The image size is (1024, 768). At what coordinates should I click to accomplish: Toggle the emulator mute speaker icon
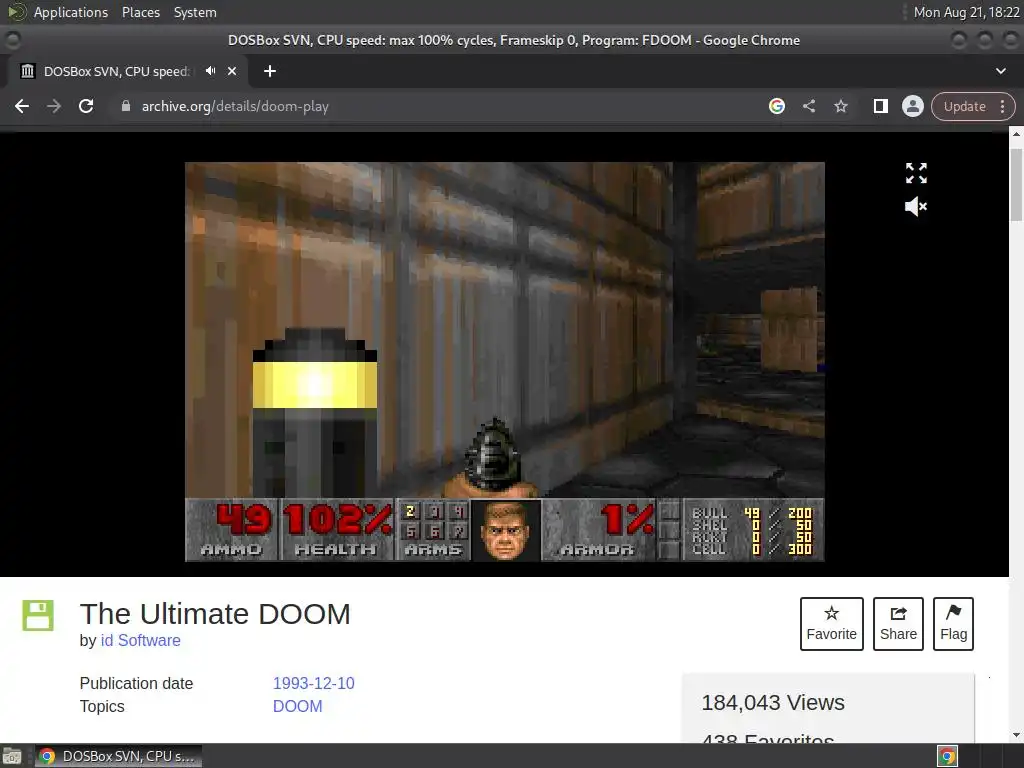916,207
